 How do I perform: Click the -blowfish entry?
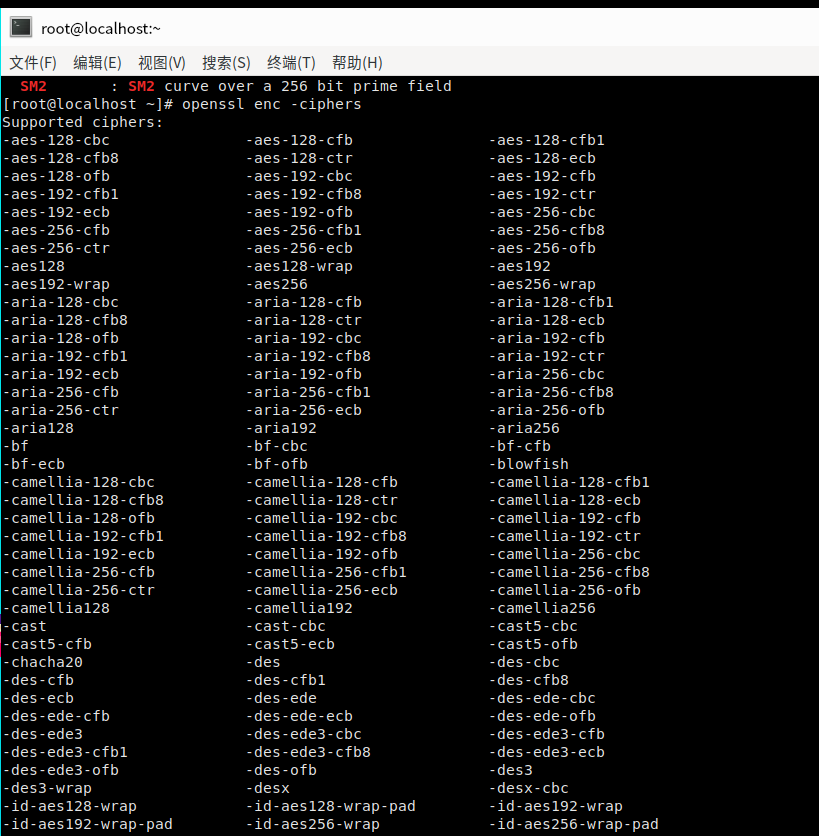coord(529,464)
